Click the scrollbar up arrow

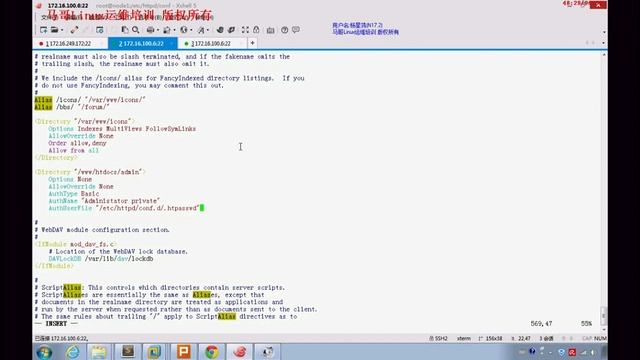click(604, 54)
